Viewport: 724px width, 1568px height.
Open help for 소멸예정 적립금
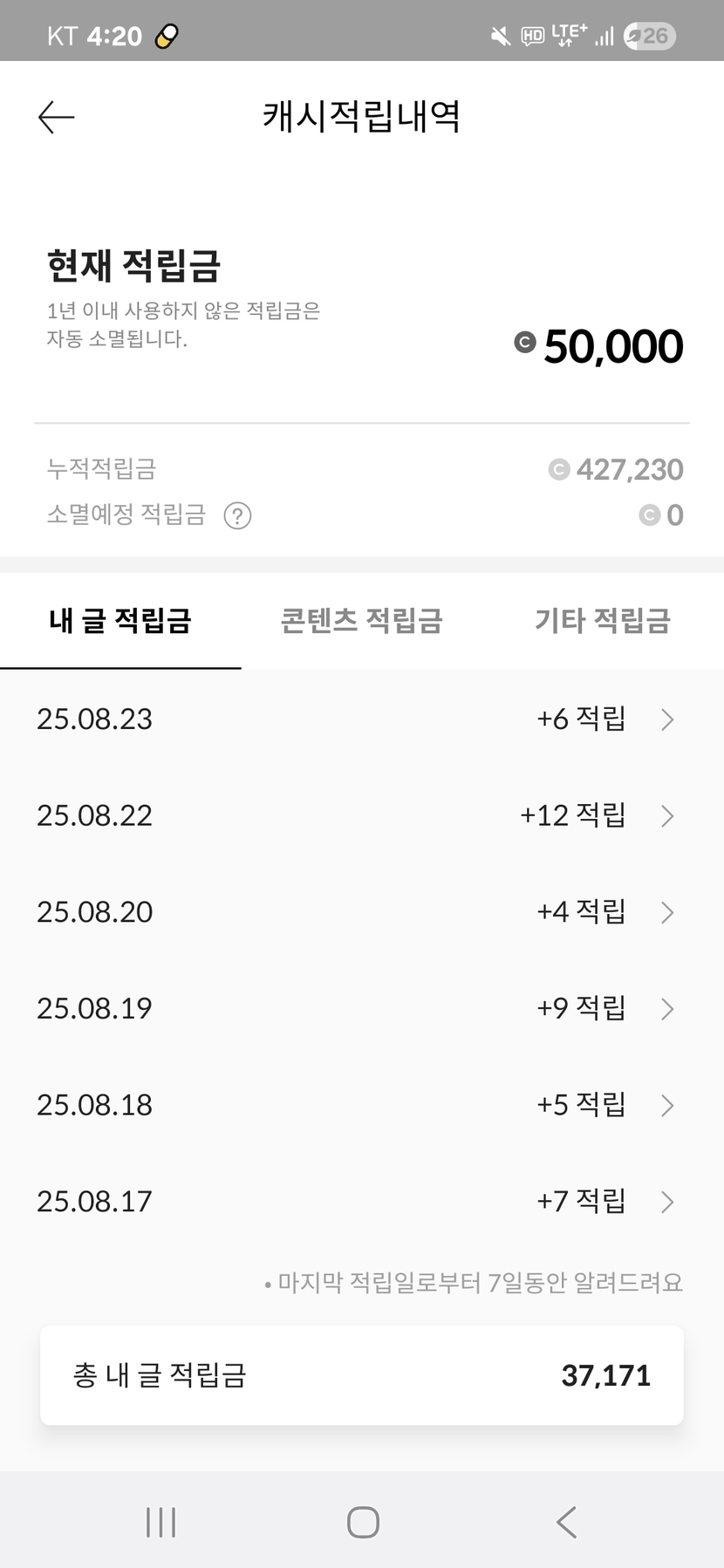tap(237, 515)
